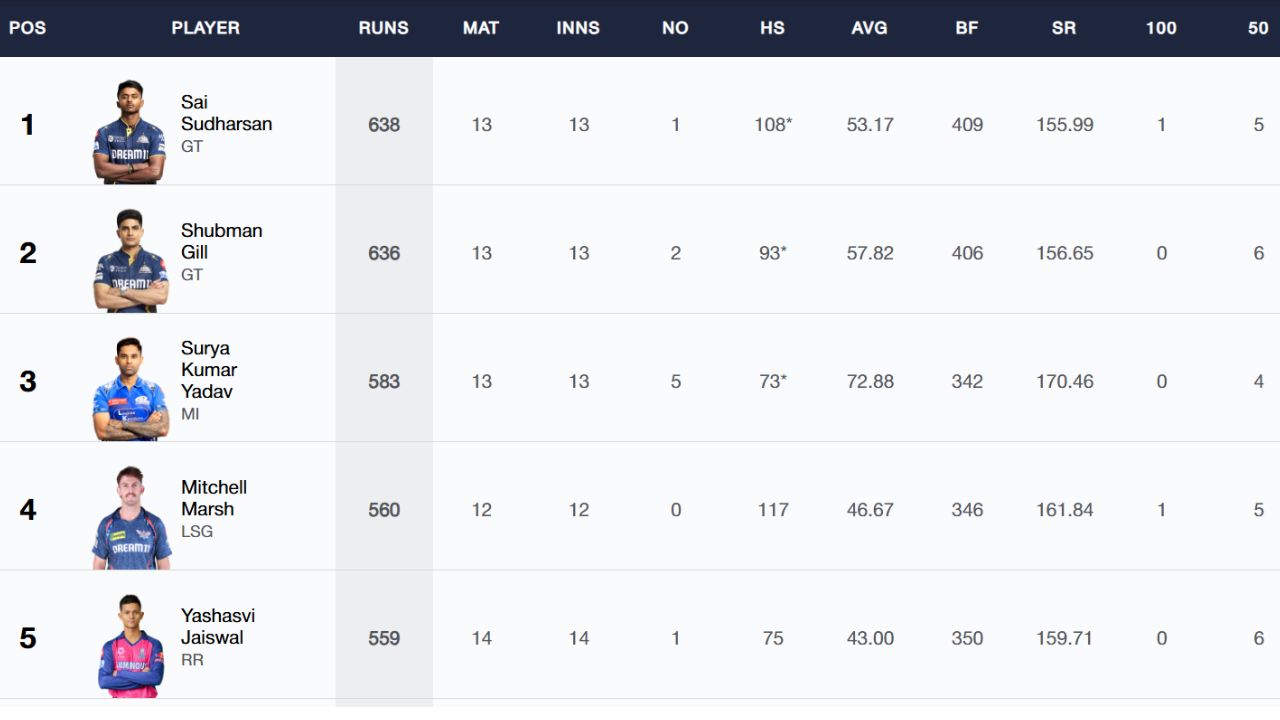Image resolution: width=1280 pixels, height=720 pixels.
Task: Click Sai Sudharsan's 638 runs cell
Action: point(384,125)
